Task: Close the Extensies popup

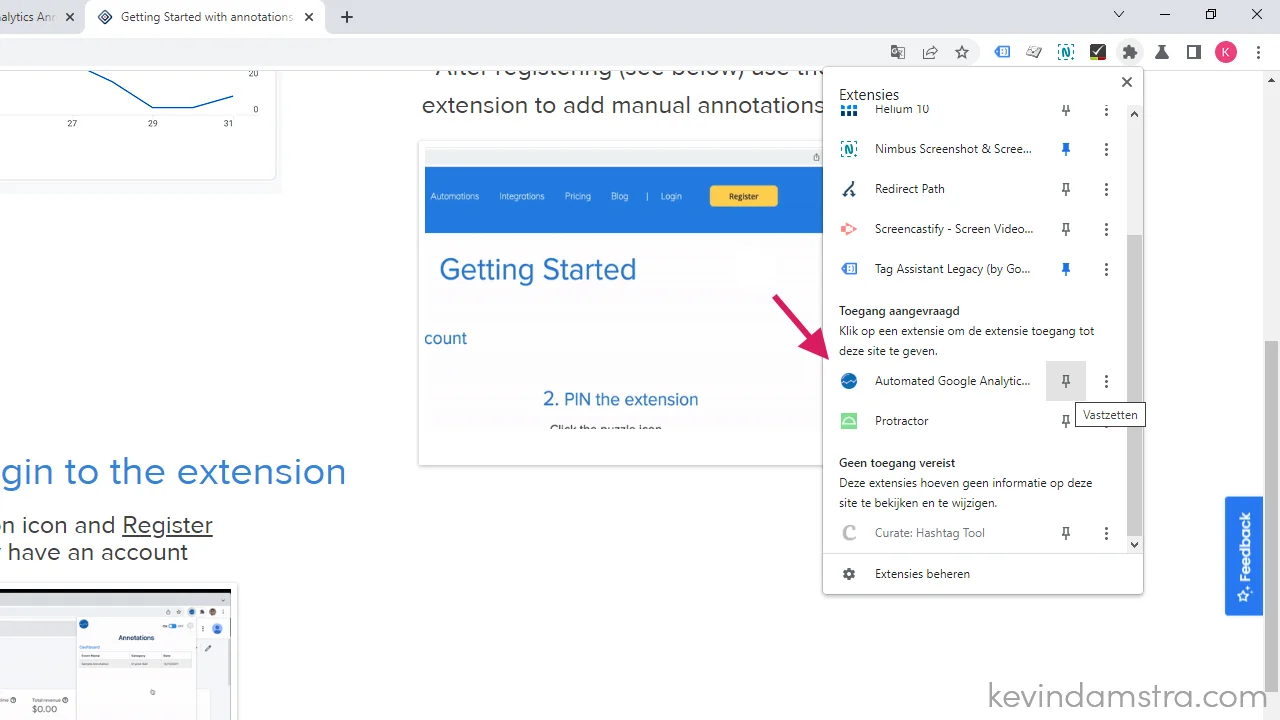Action: 1127,82
